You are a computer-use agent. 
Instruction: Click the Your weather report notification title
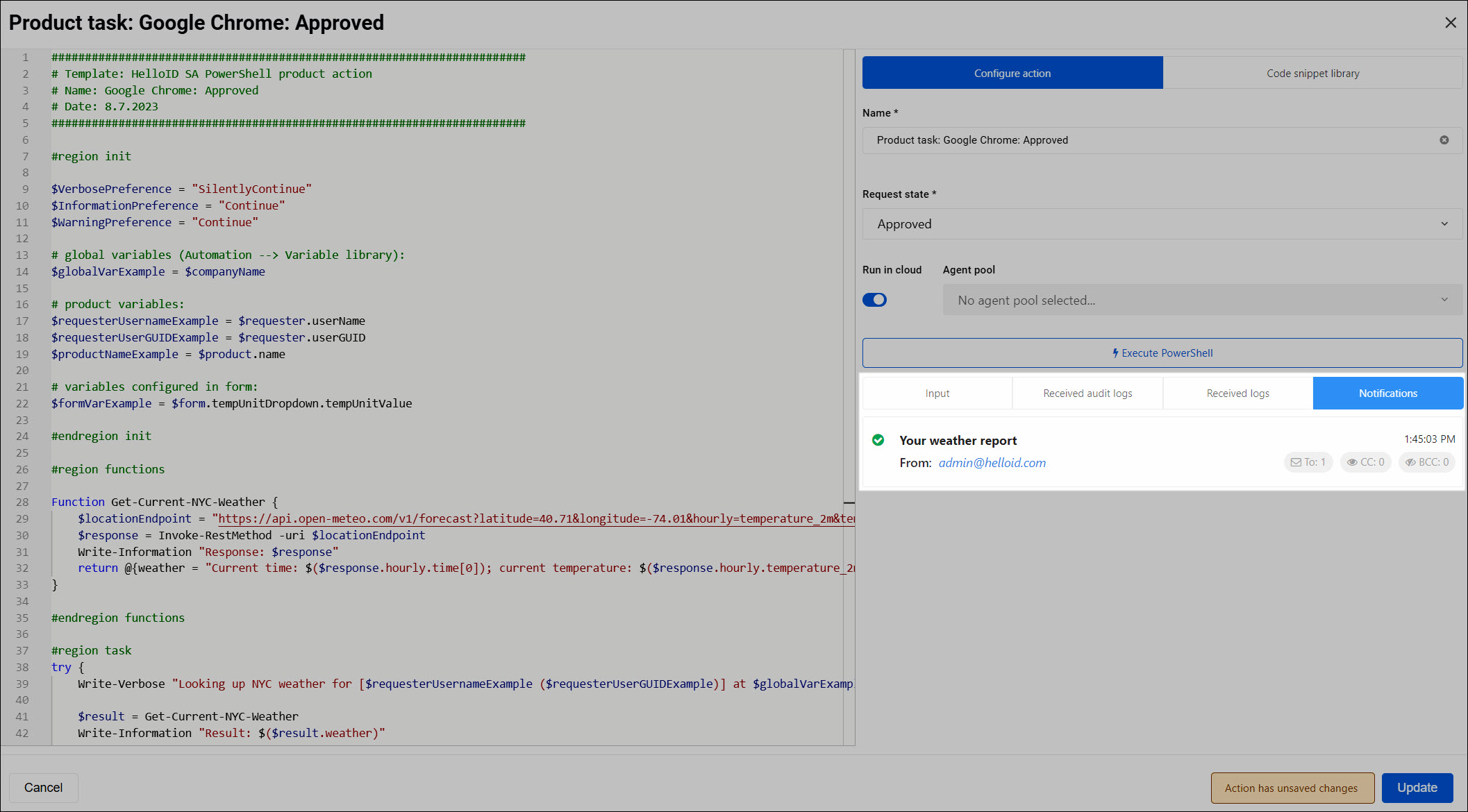pyautogui.click(x=958, y=441)
